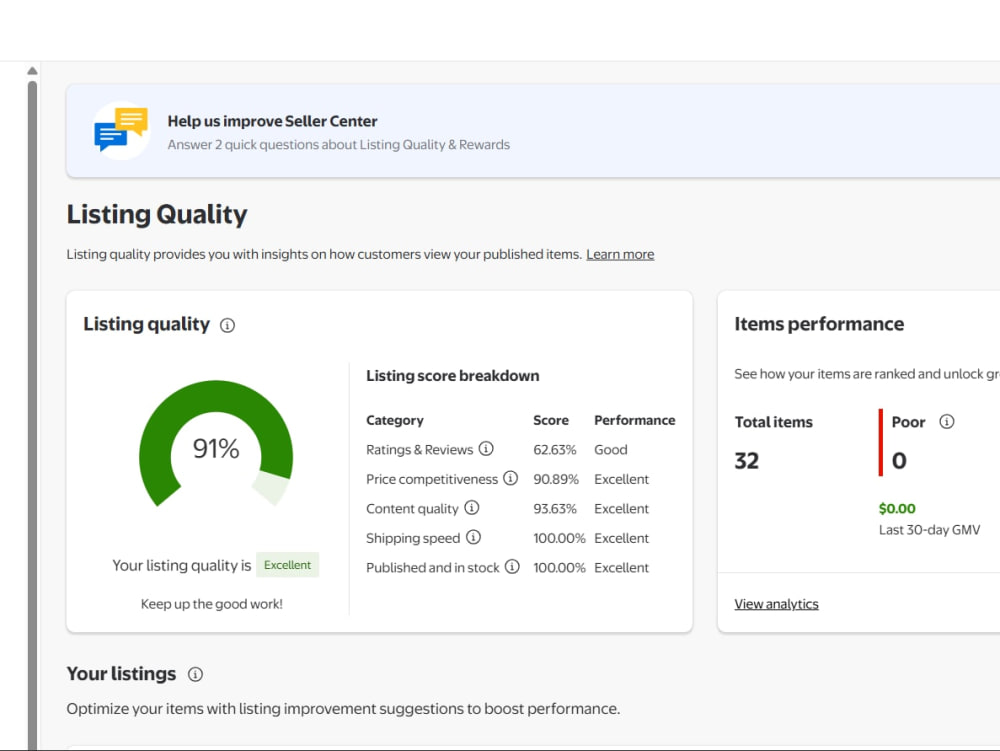The image size is (1000, 751).
Task: Select the 62.63% score value
Action: pyautogui.click(x=554, y=449)
